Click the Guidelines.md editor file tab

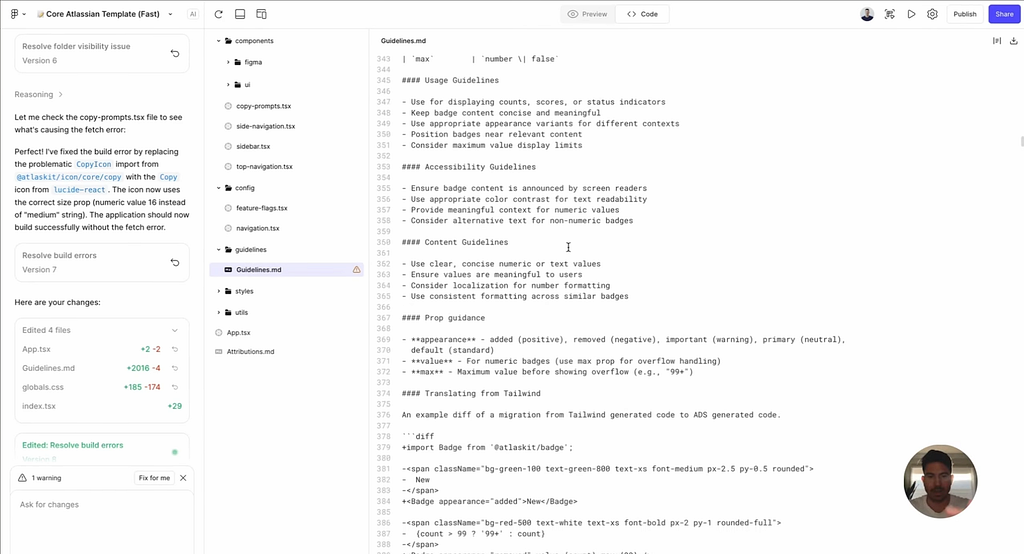click(403, 41)
